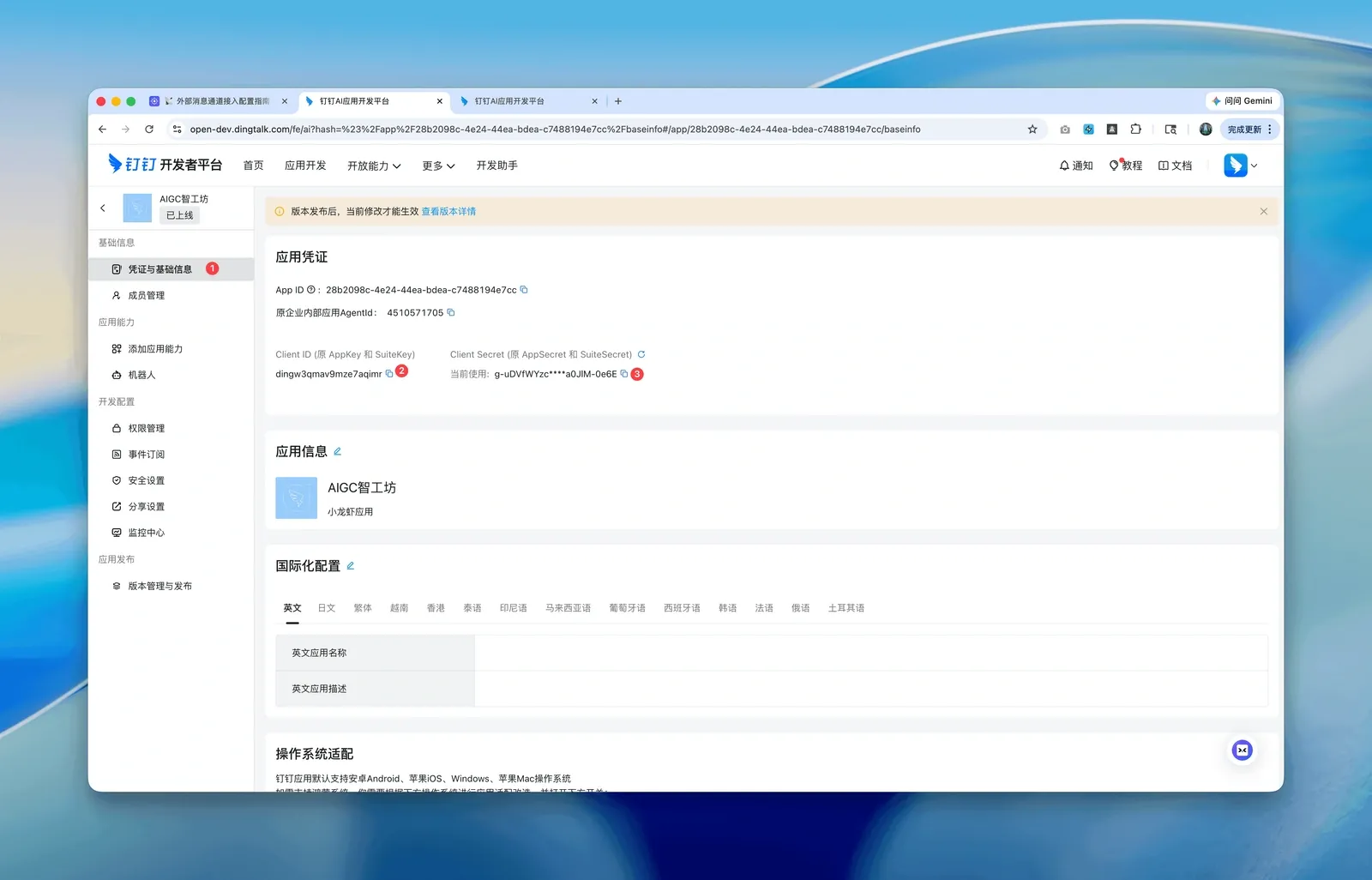The image size is (1372, 880).
Task: Dismiss the version notice banner
Action: point(1264,211)
